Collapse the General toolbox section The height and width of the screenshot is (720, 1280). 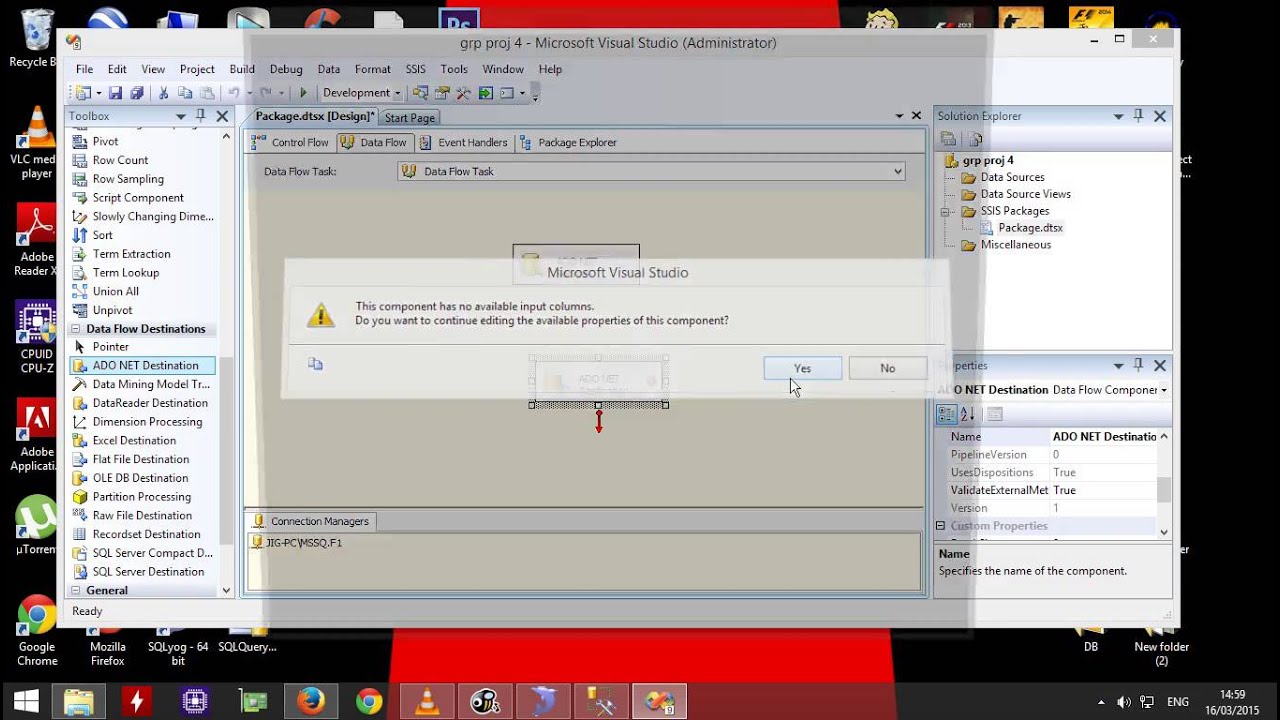(76, 591)
